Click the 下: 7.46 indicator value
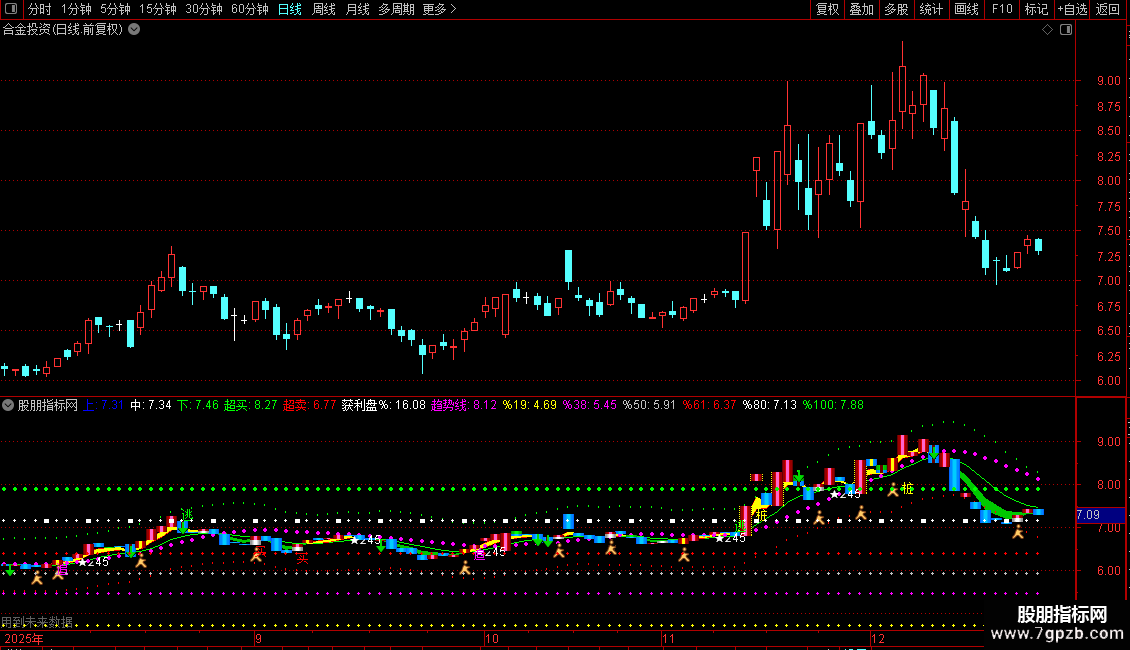 click(x=198, y=405)
